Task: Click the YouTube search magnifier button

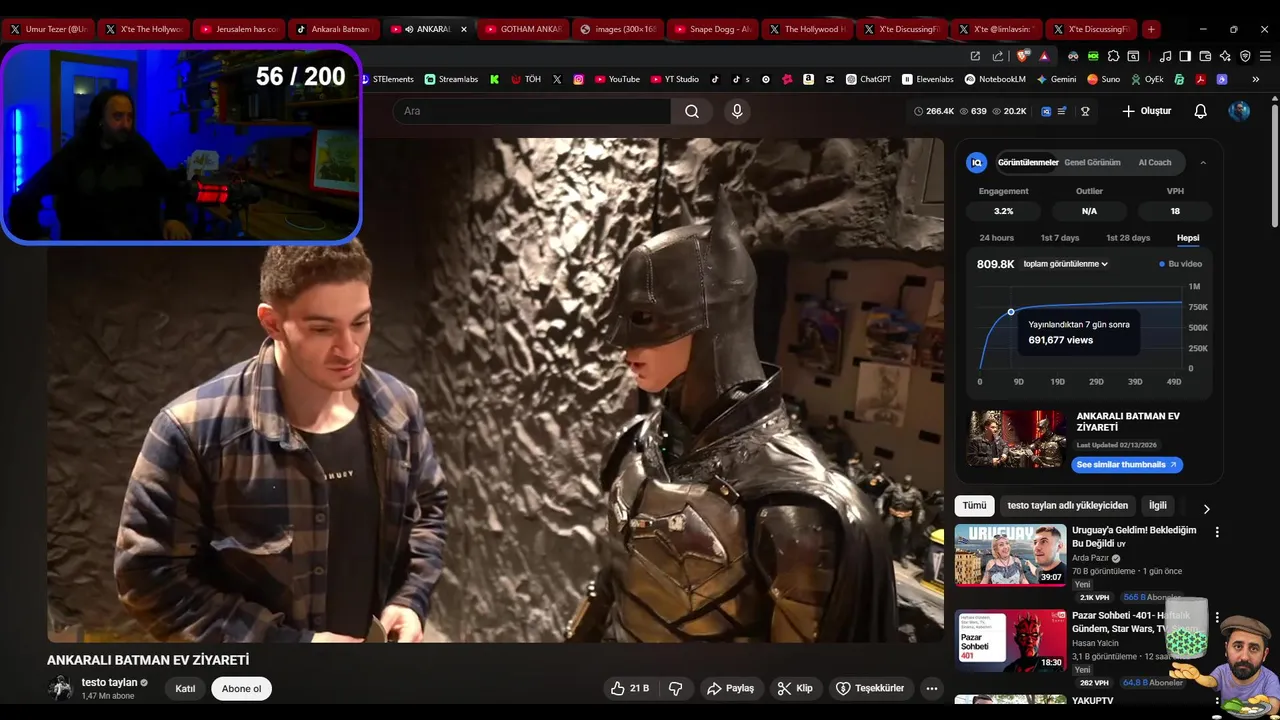Action: click(x=692, y=111)
